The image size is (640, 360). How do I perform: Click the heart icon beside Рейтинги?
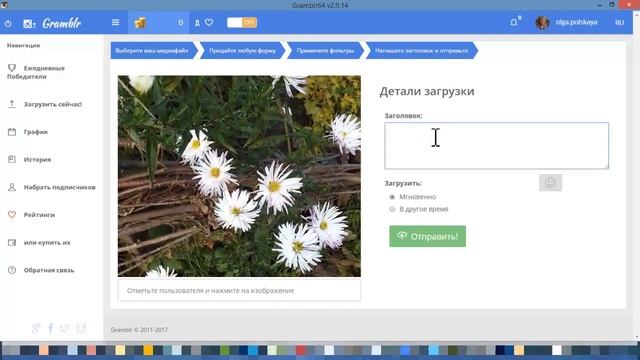12,215
